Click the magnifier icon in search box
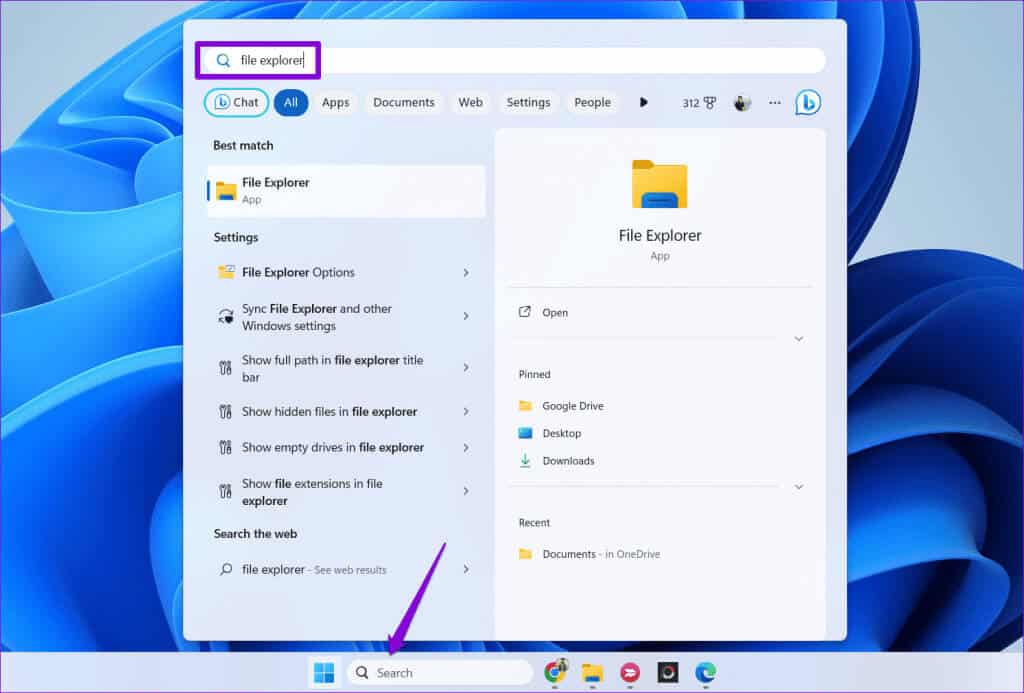This screenshot has height=693, width=1024. pos(223,61)
